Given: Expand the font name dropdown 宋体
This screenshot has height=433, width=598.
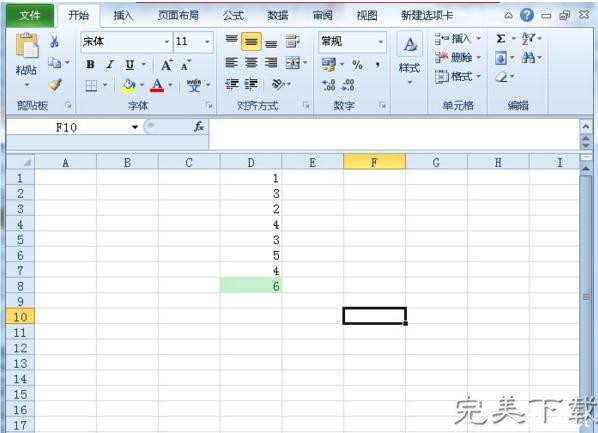Looking at the screenshot, I should click(167, 42).
